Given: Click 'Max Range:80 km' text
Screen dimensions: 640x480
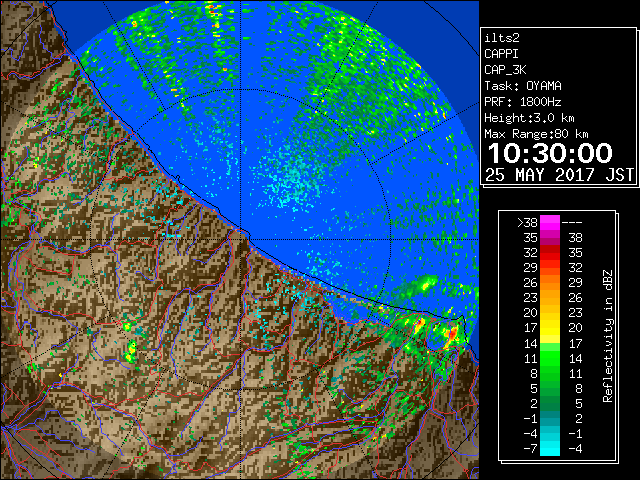Looking at the screenshot, I should tap(536, 134).
